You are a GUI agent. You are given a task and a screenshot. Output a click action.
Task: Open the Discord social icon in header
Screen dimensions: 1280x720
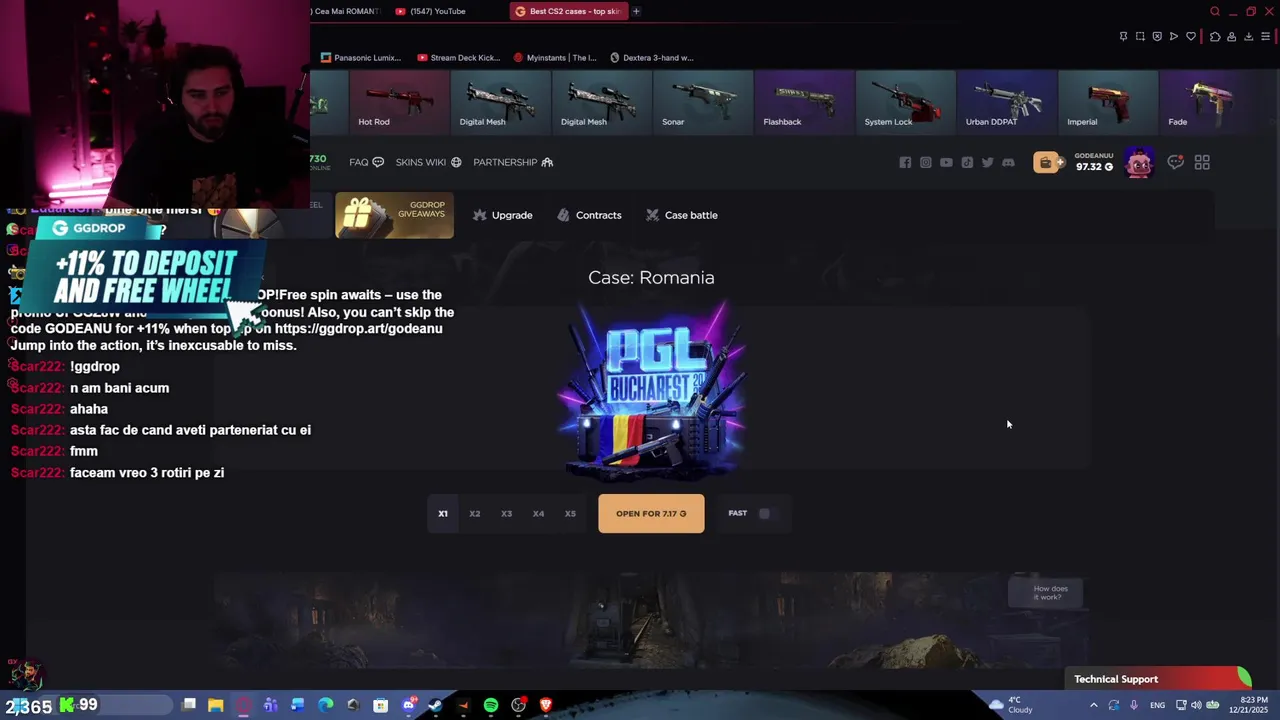[x=1008, y=162]
